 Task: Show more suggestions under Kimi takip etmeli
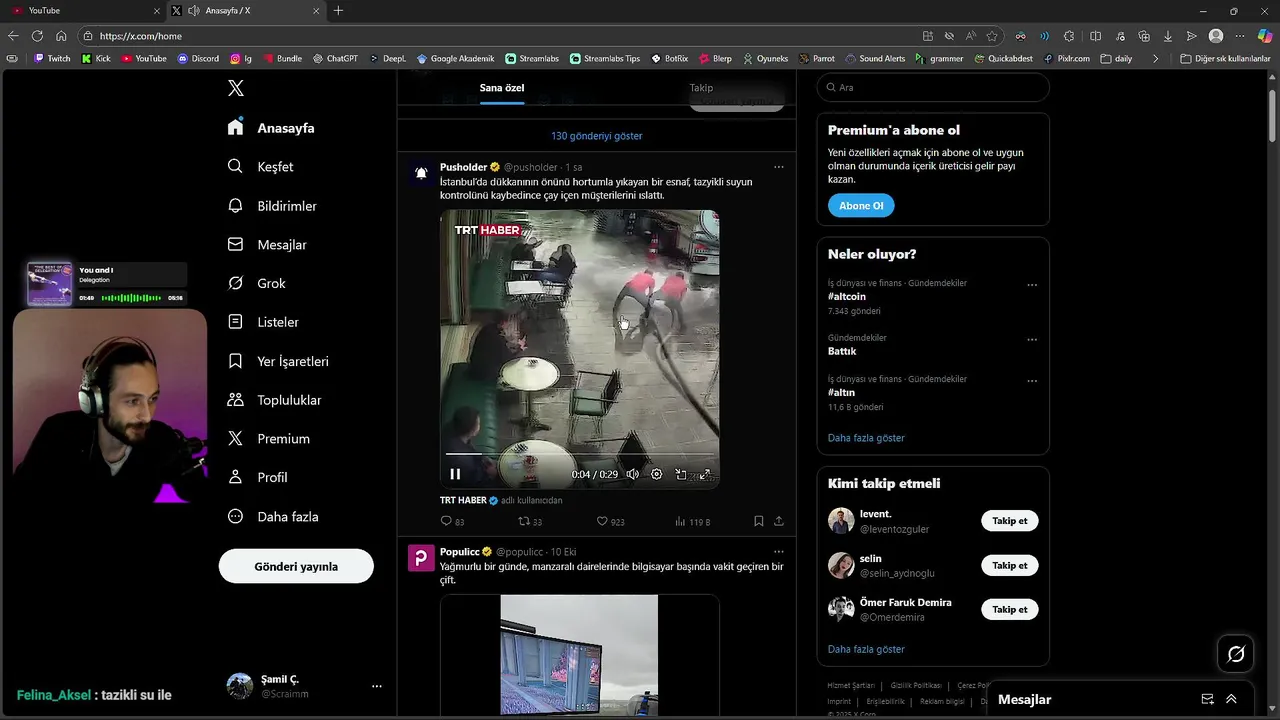coord(866,649)
